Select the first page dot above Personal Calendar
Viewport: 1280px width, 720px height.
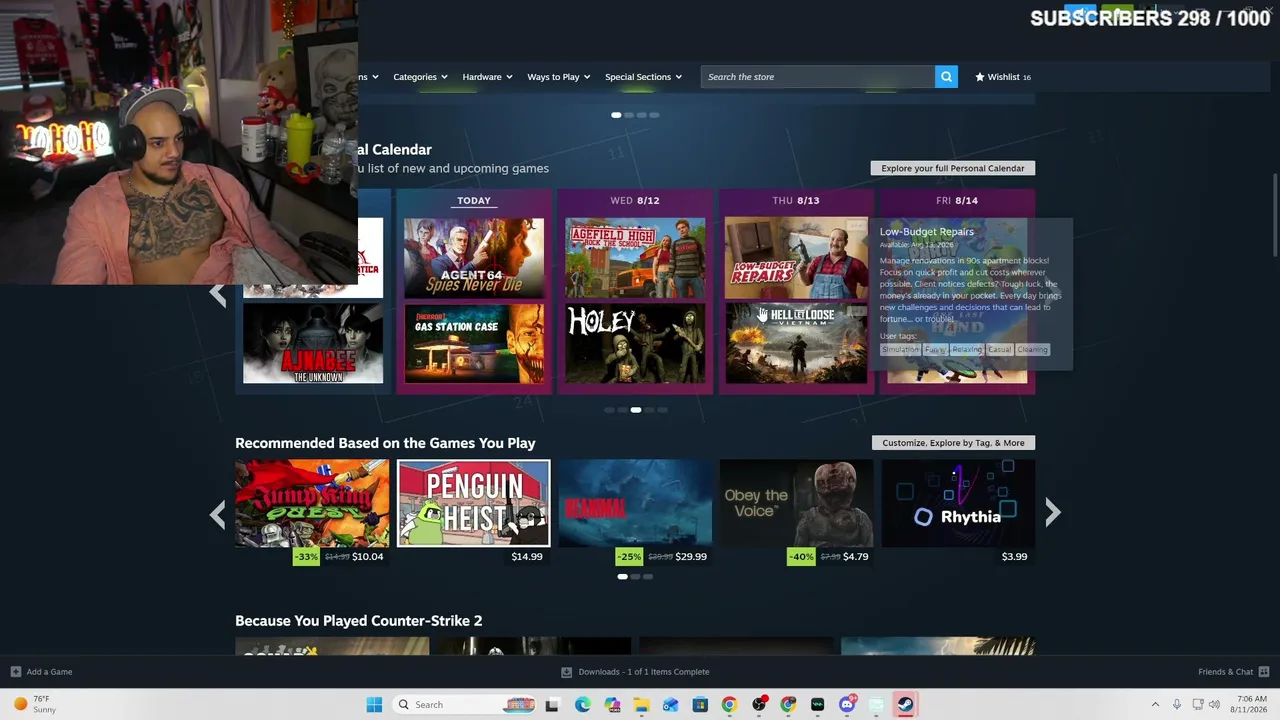point(616,115)
